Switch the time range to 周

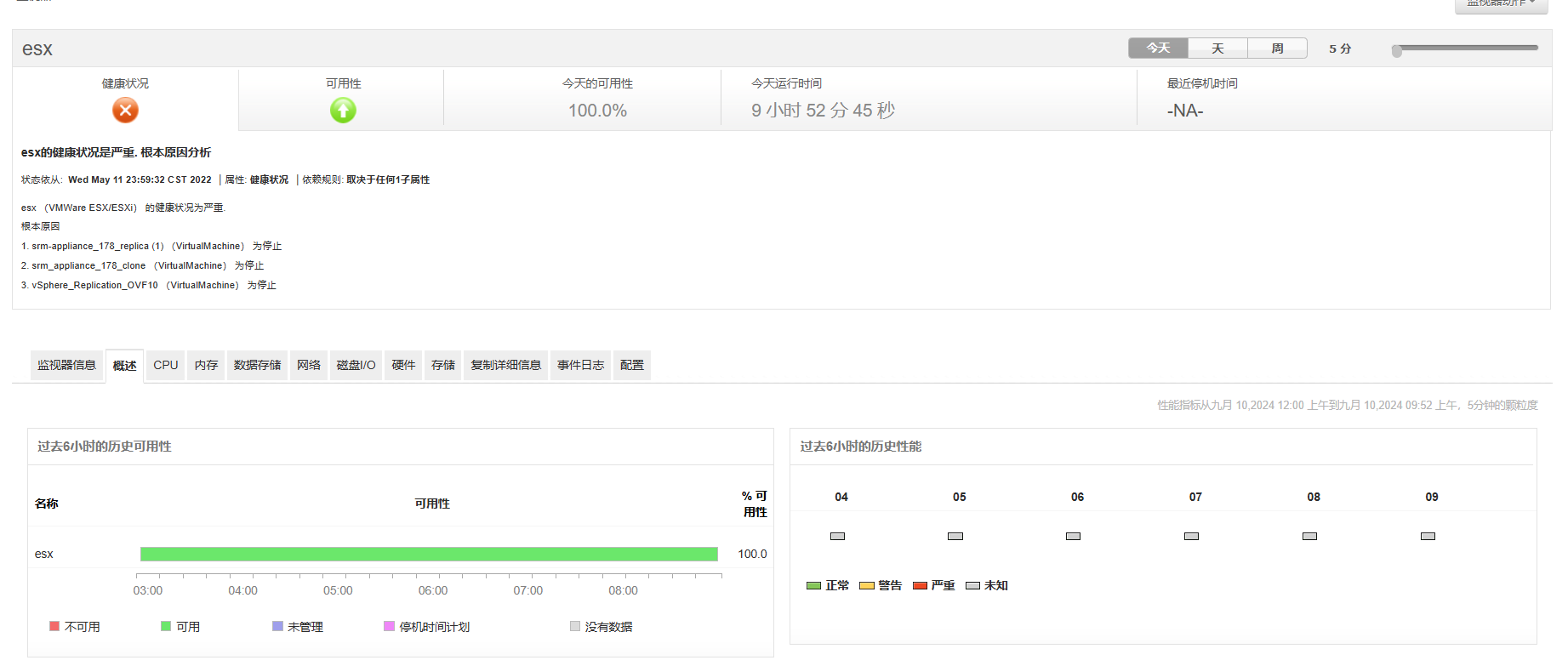[x=1277, y=48]
